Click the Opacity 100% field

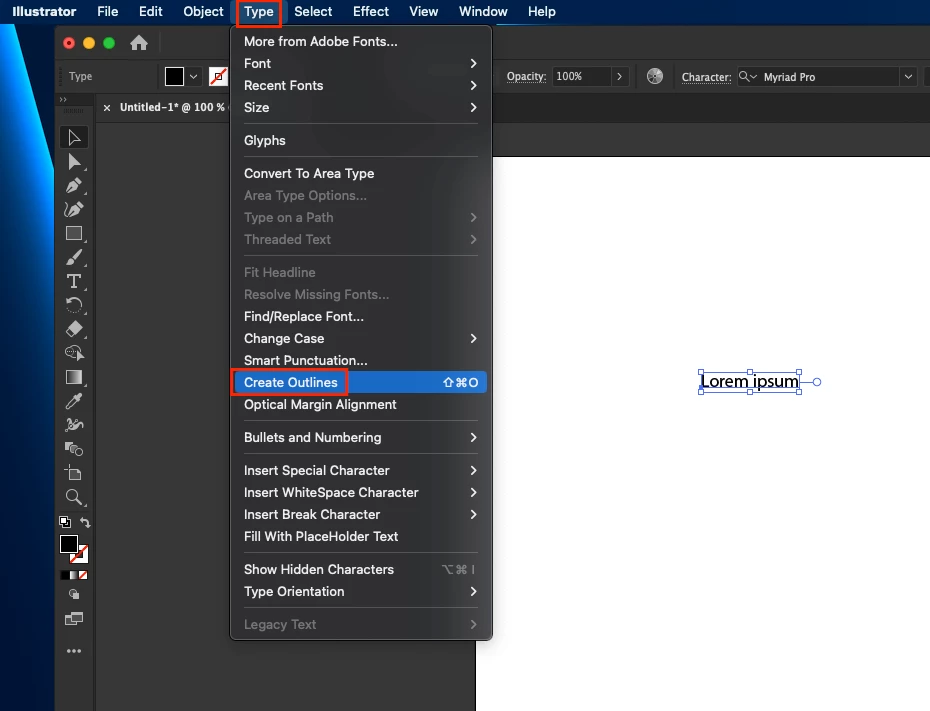coord(581,76)
